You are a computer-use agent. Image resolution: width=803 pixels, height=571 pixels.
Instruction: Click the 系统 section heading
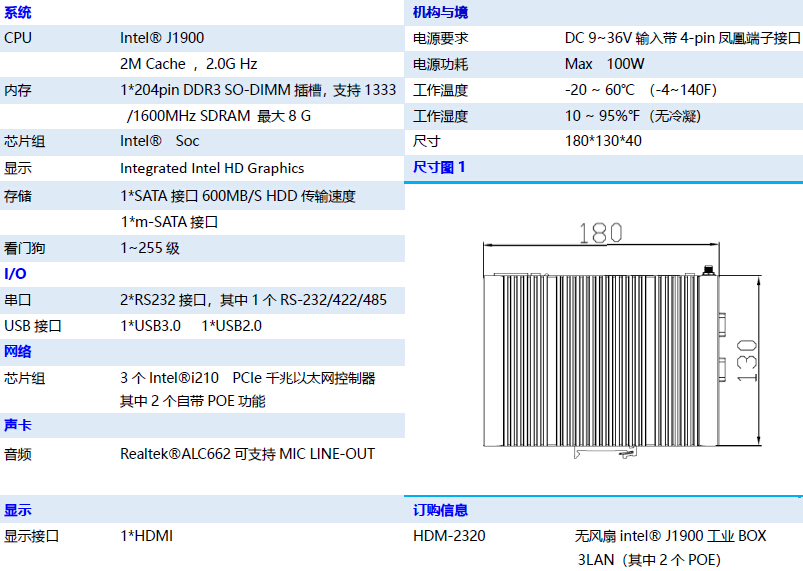(x=18, y=12)
